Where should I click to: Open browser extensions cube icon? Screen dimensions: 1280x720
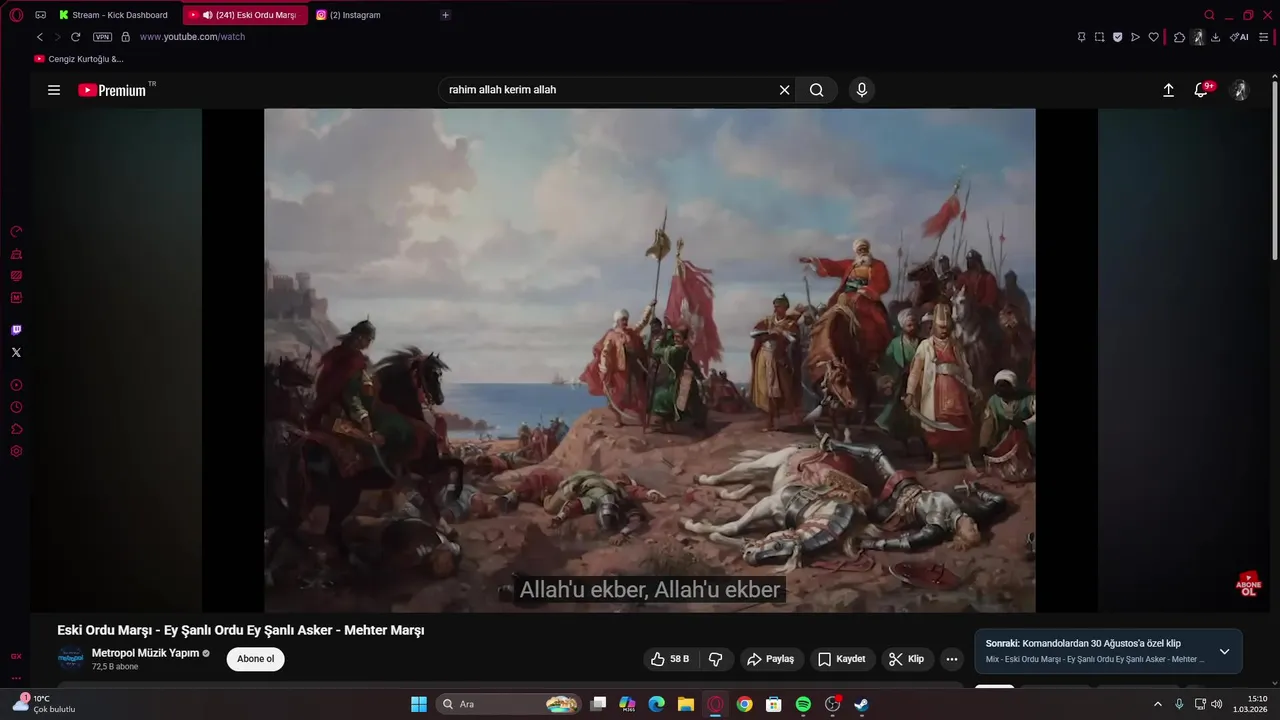tap(1179, 37)
